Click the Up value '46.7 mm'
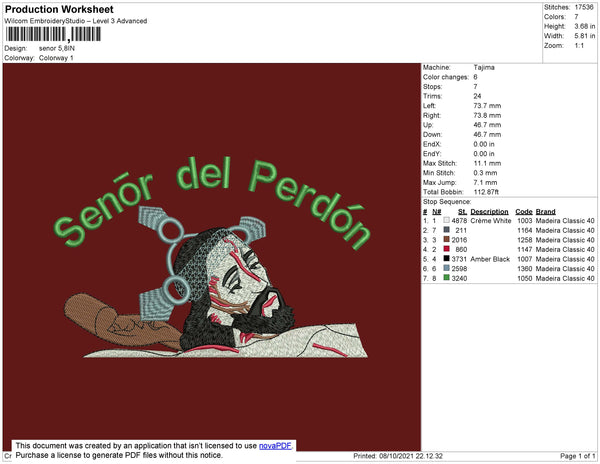 [x=487, y=125]
